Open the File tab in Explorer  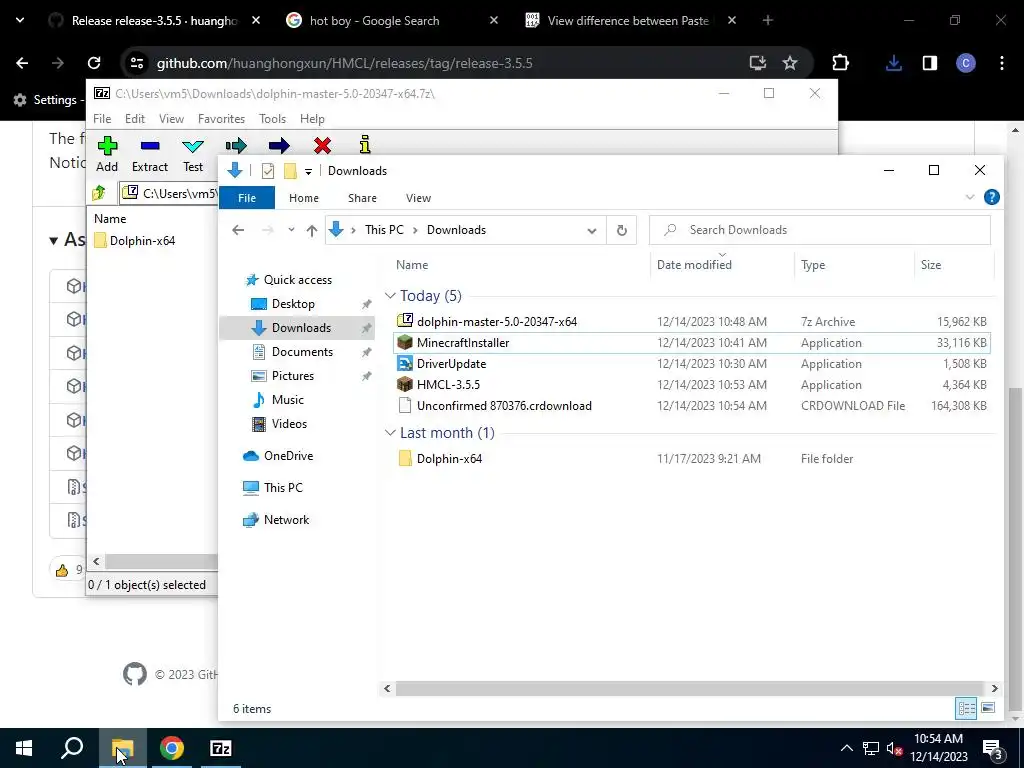247,198
